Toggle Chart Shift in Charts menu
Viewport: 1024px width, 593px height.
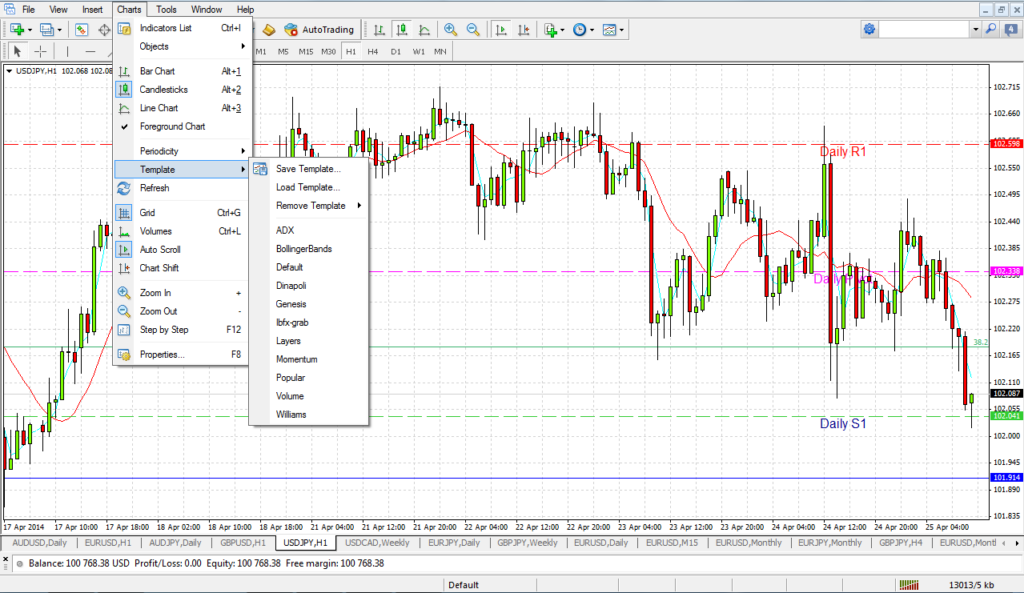[x=182, y=268]
